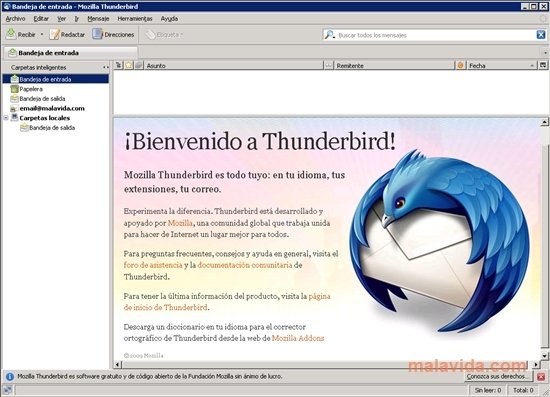Sort messages by Fecha column

[501, 66]
